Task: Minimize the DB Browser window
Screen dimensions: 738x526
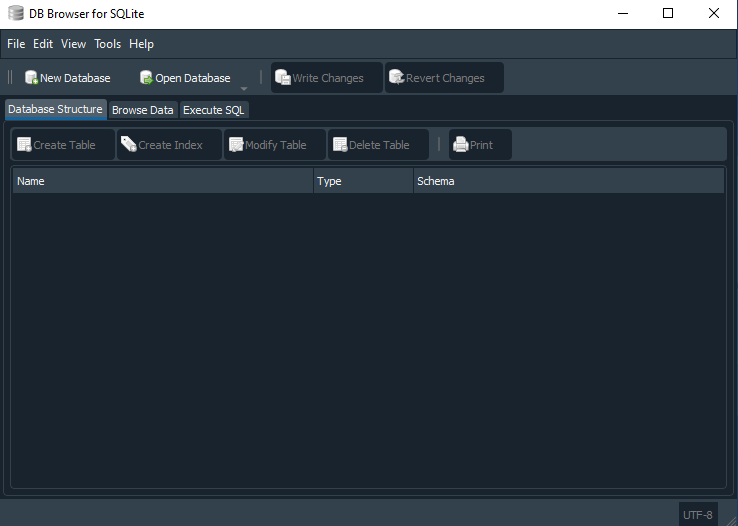Action: (x=623, y=13)
